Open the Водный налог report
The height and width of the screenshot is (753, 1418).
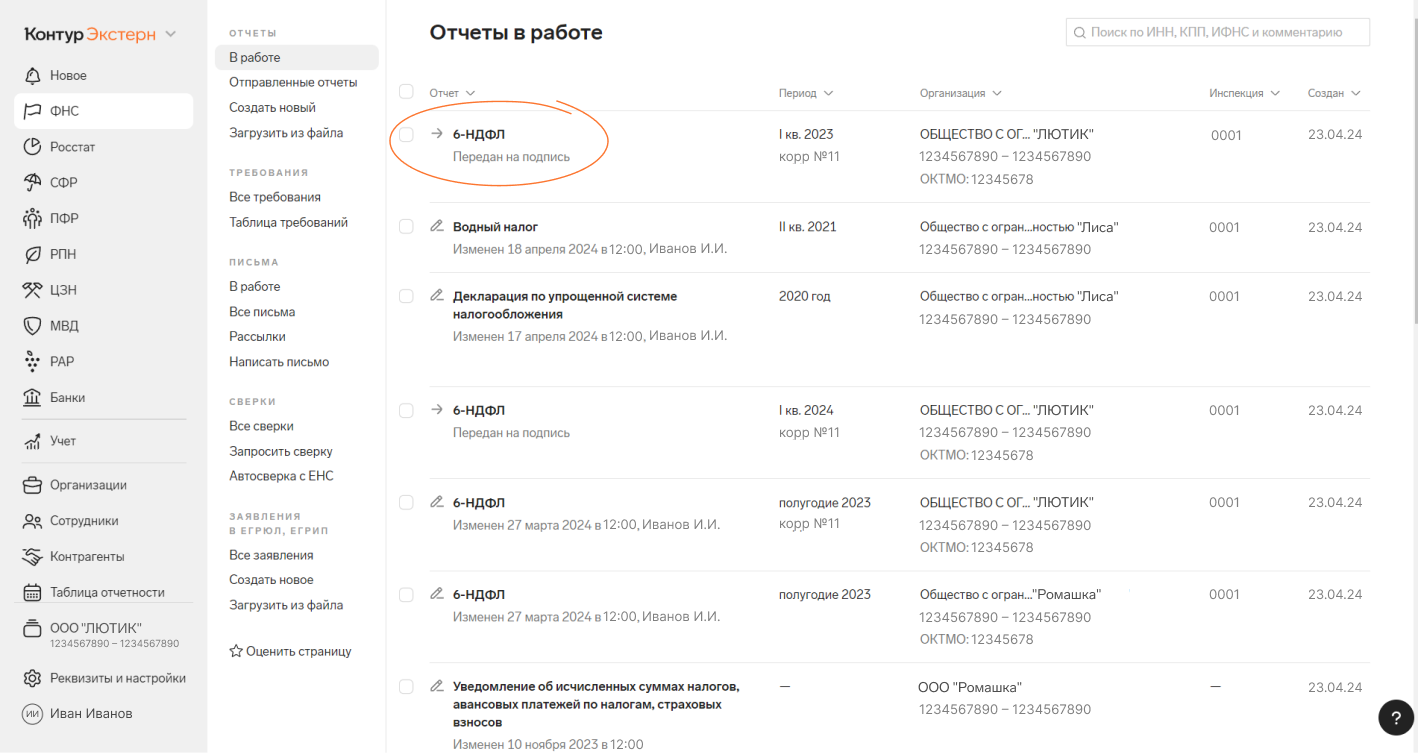495,227
